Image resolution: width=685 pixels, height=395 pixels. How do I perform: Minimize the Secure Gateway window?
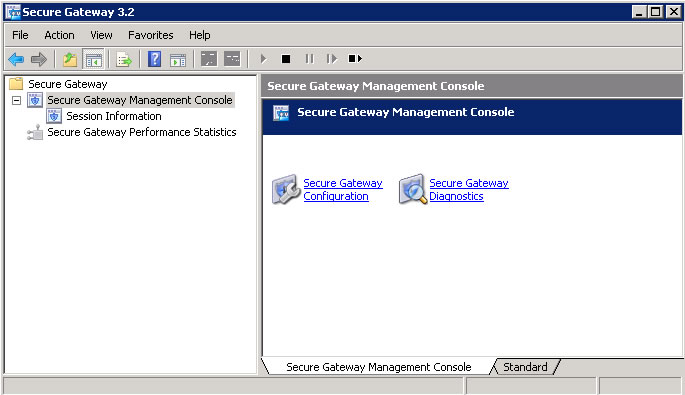pos(639,12)
